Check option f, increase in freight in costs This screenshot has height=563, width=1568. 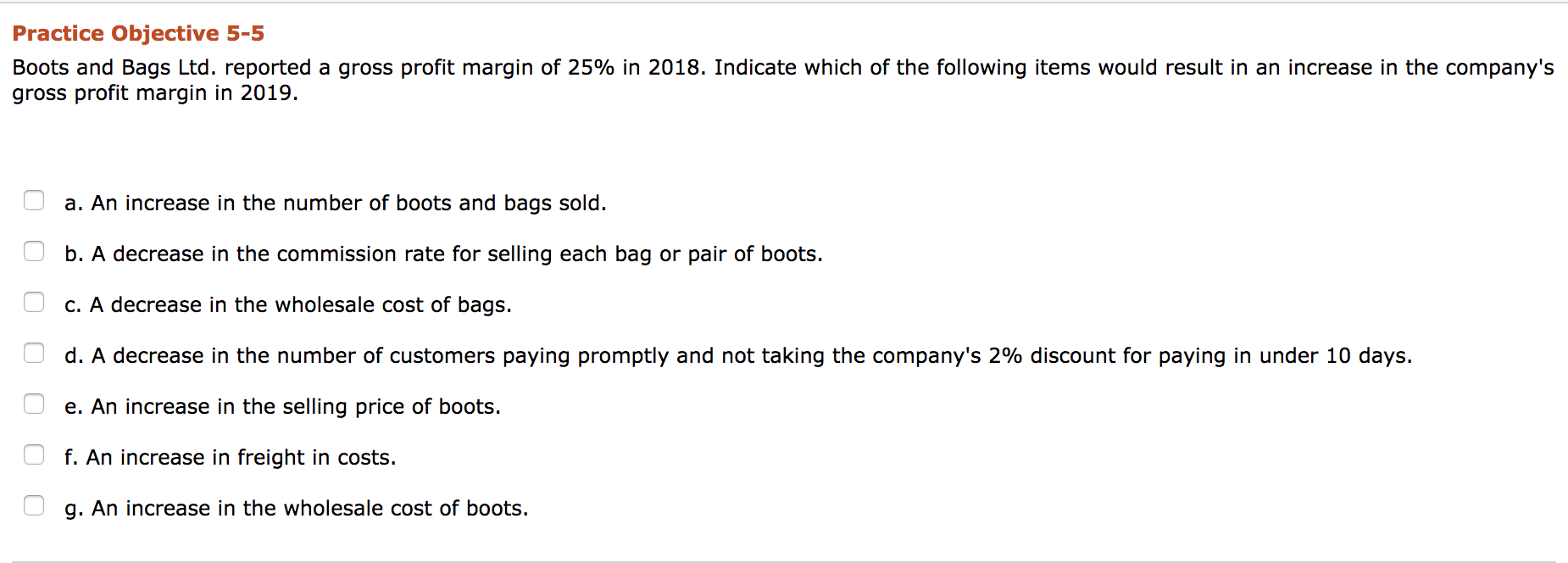point(34,454)
